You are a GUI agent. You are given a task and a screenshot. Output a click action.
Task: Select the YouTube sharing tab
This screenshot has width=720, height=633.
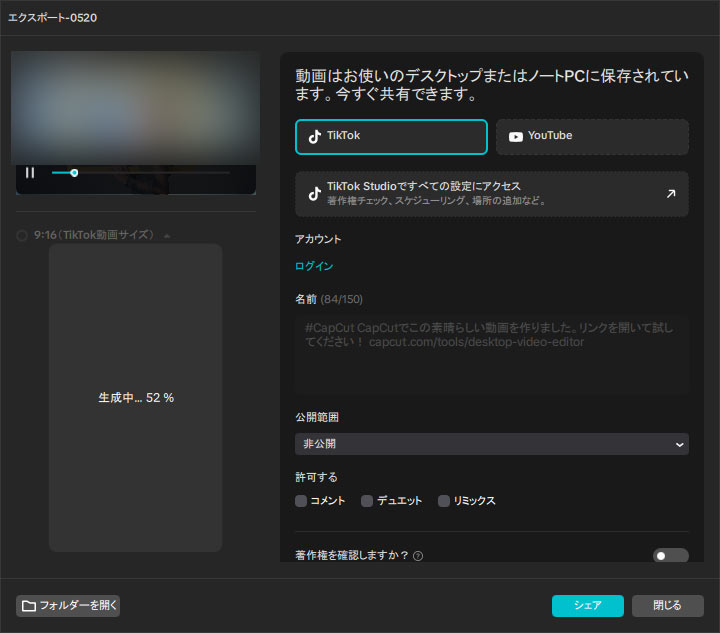pyautogui.click(x=592, y=137)
